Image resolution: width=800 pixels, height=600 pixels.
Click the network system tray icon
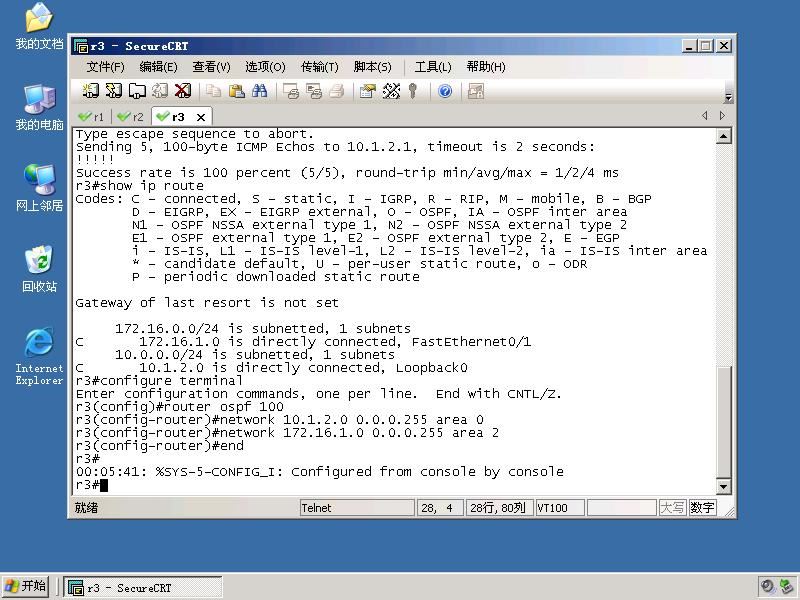point(786,586)
